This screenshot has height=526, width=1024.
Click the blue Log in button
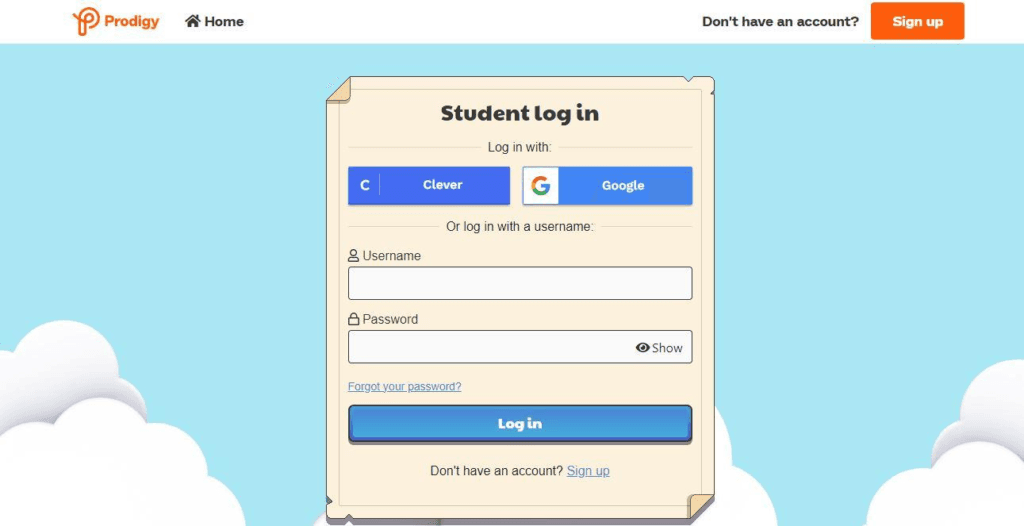pyautogui.click(x=520, y=423)
